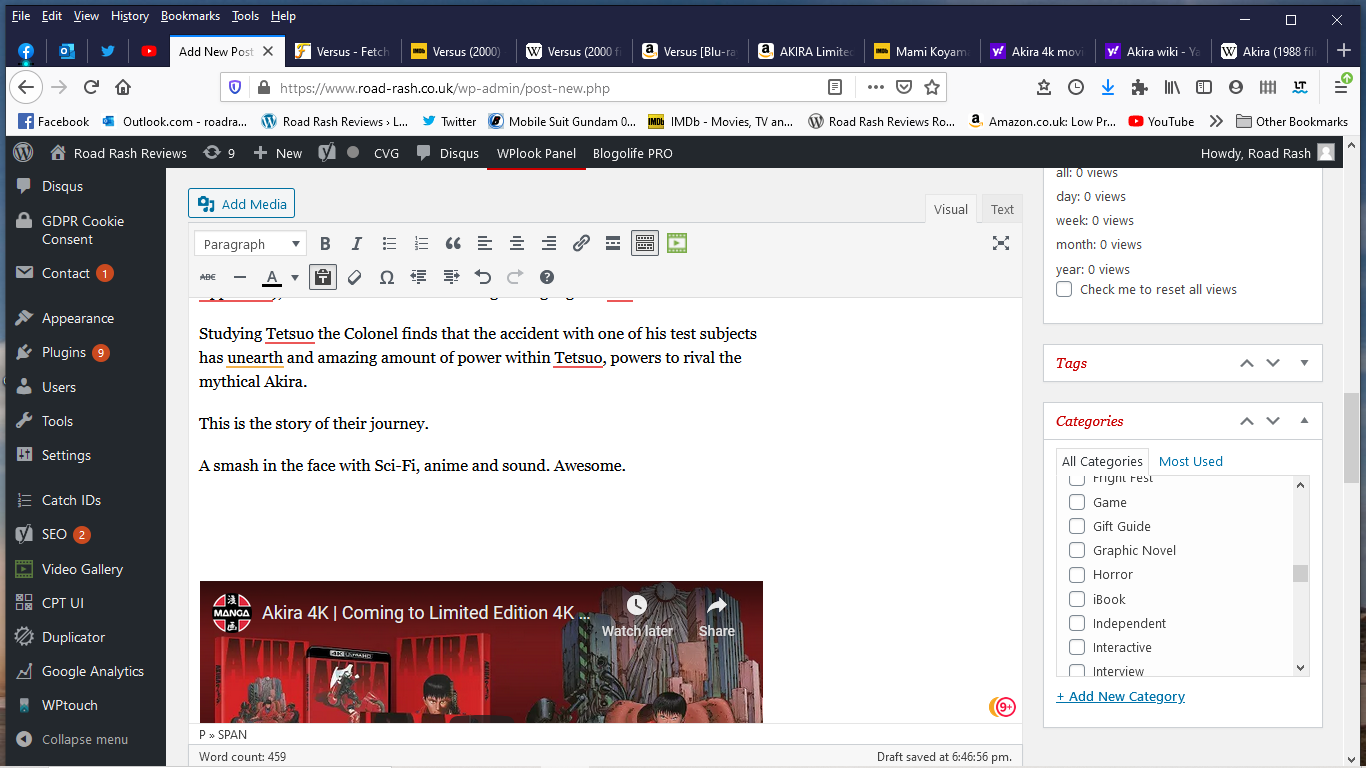Click the insert link icon

[581, 244]
